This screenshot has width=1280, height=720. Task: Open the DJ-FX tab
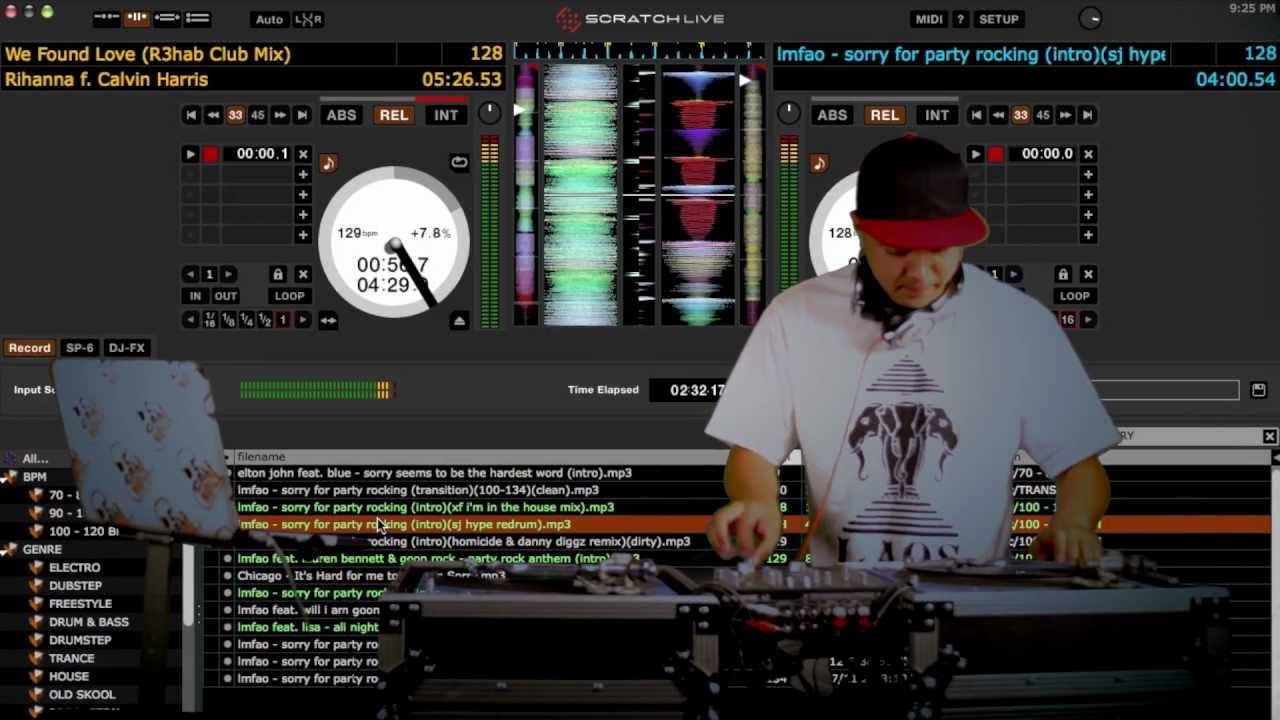tap(127, 348)
